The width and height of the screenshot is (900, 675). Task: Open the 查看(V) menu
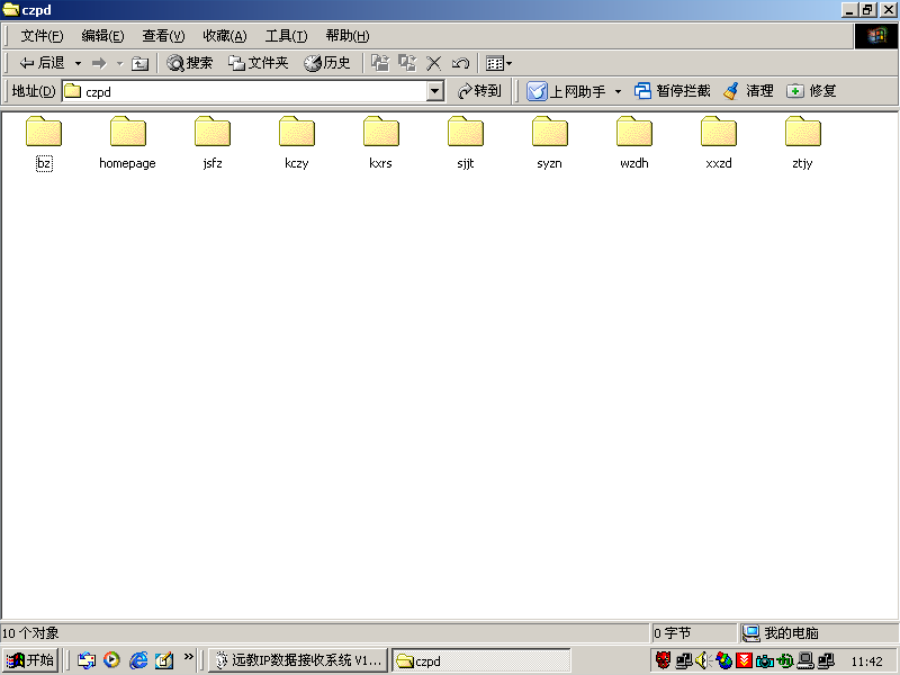click(164, 36)
